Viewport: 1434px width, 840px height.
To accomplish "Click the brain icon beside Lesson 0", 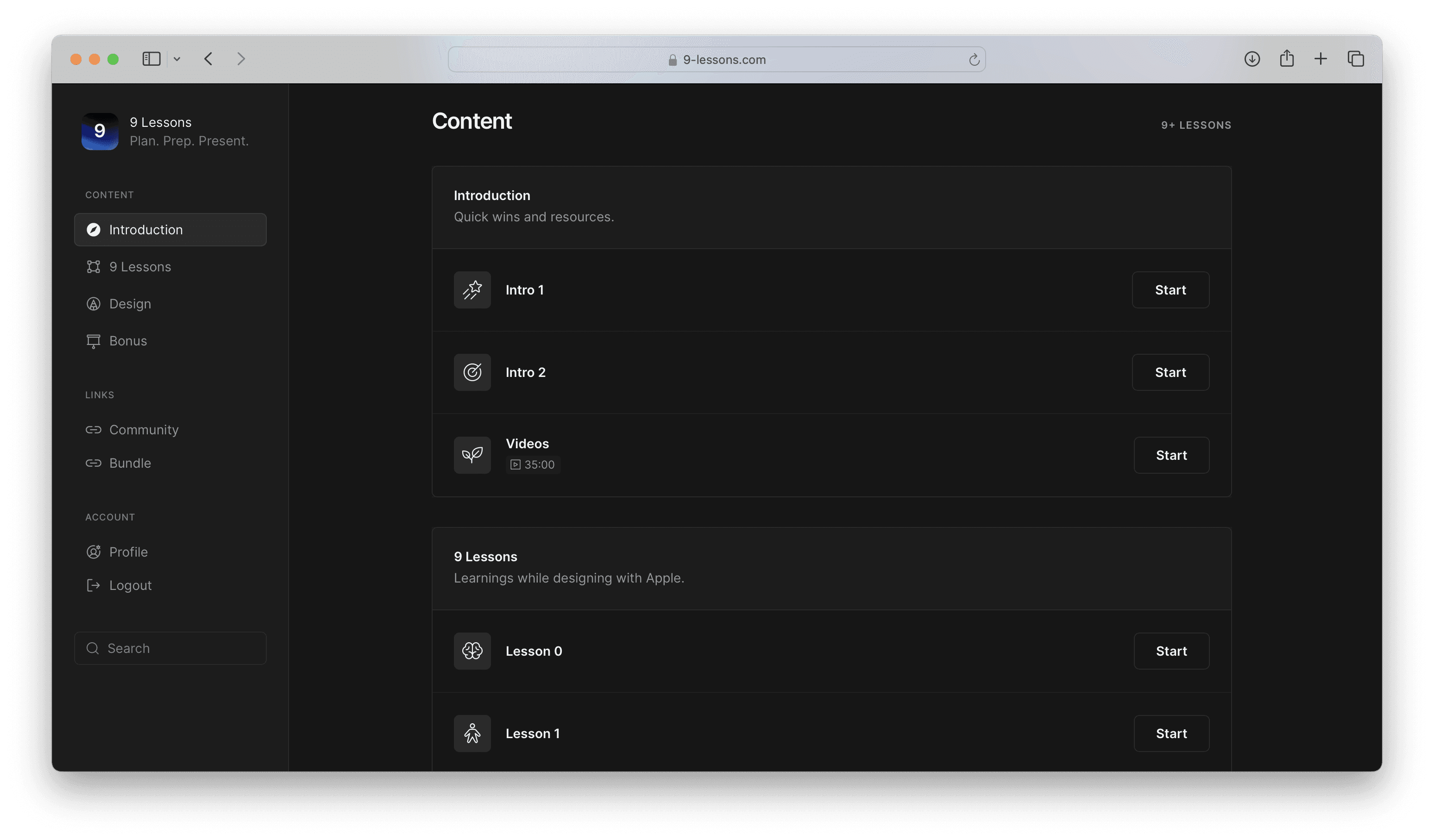I will click(x=472, y=651).
